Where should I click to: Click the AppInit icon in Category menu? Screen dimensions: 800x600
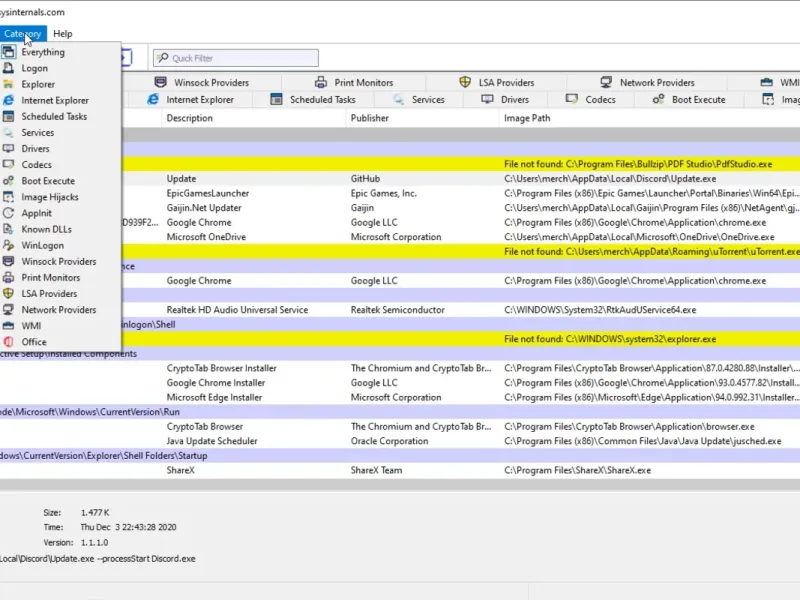(x=9, y=213)
